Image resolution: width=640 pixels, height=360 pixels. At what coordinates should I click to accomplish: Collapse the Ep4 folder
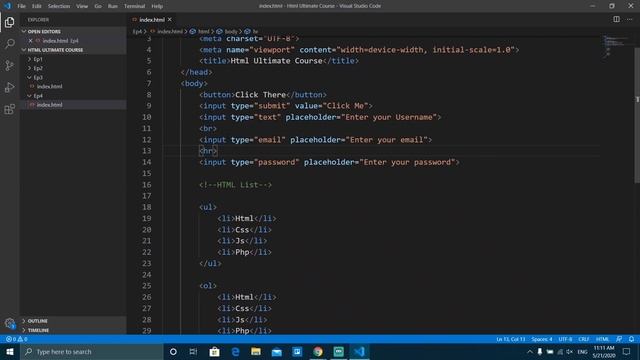tap(29, 96)
